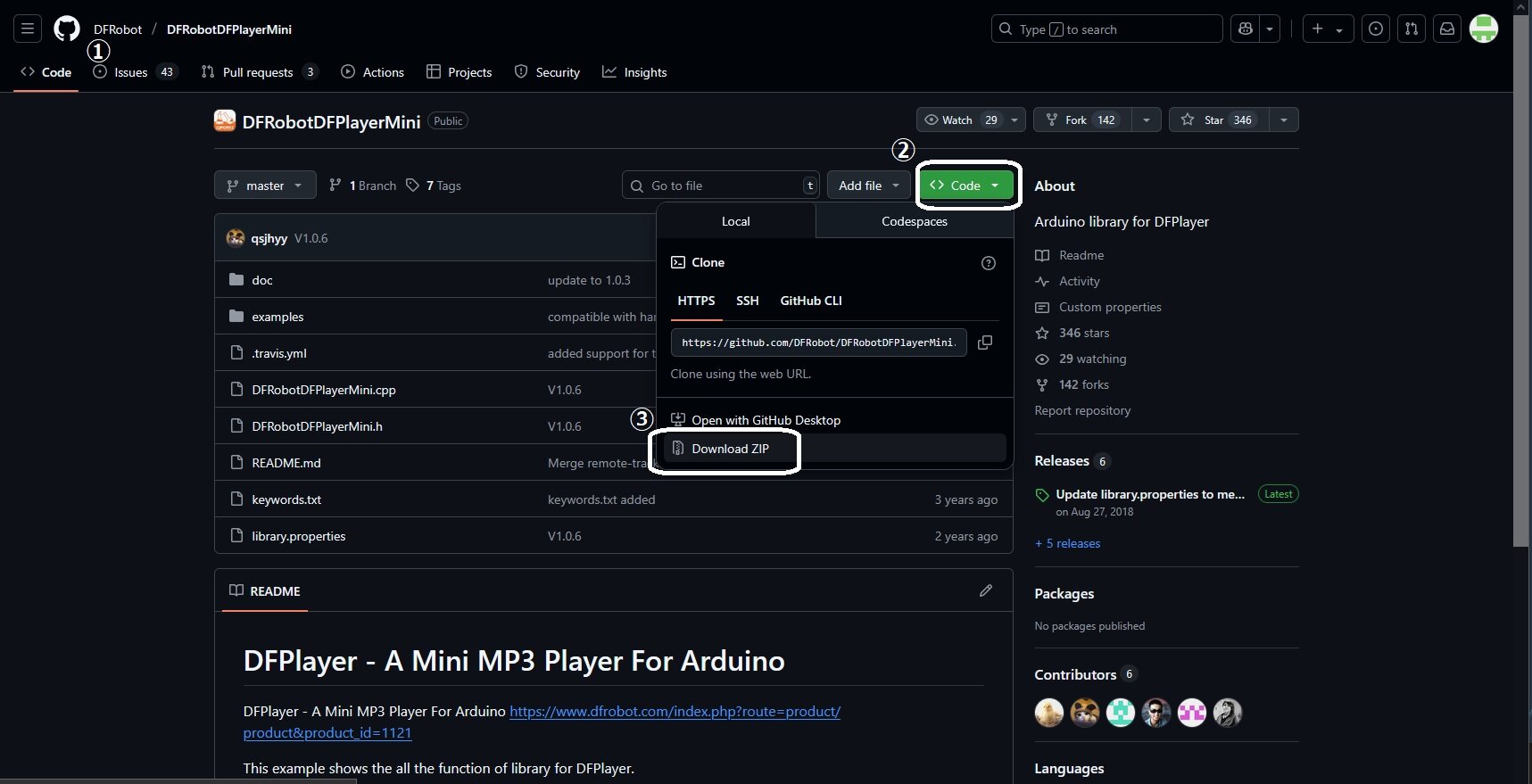
Task: Edit README with the pencil icon
Action: tap(985, 590)
